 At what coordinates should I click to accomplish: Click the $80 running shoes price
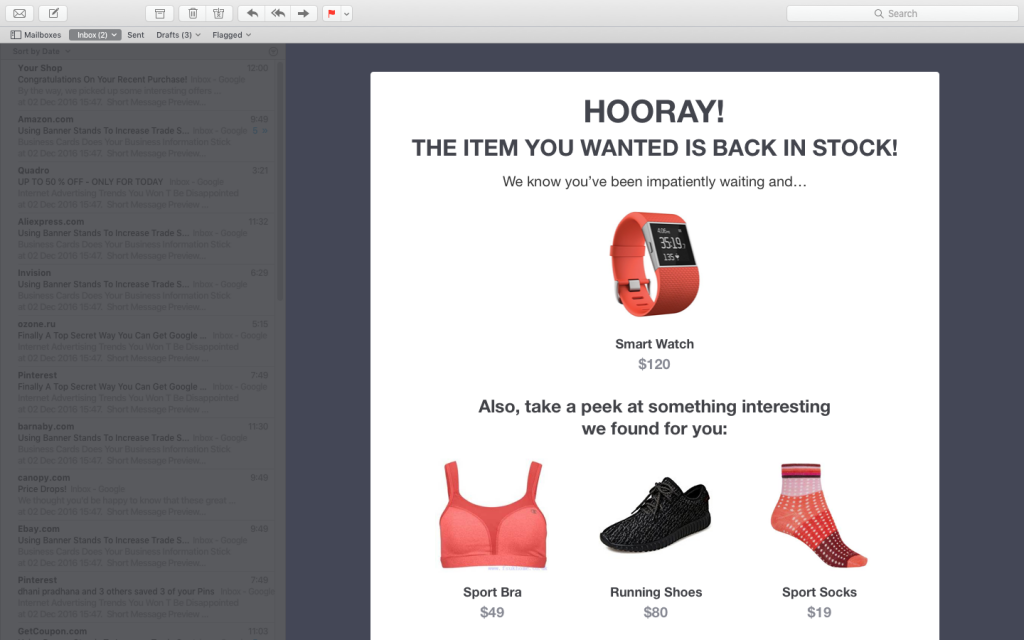656,613
